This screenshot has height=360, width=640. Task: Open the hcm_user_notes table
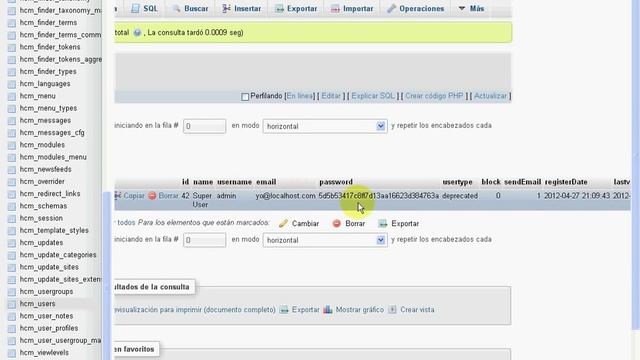(x=47, y=316)
